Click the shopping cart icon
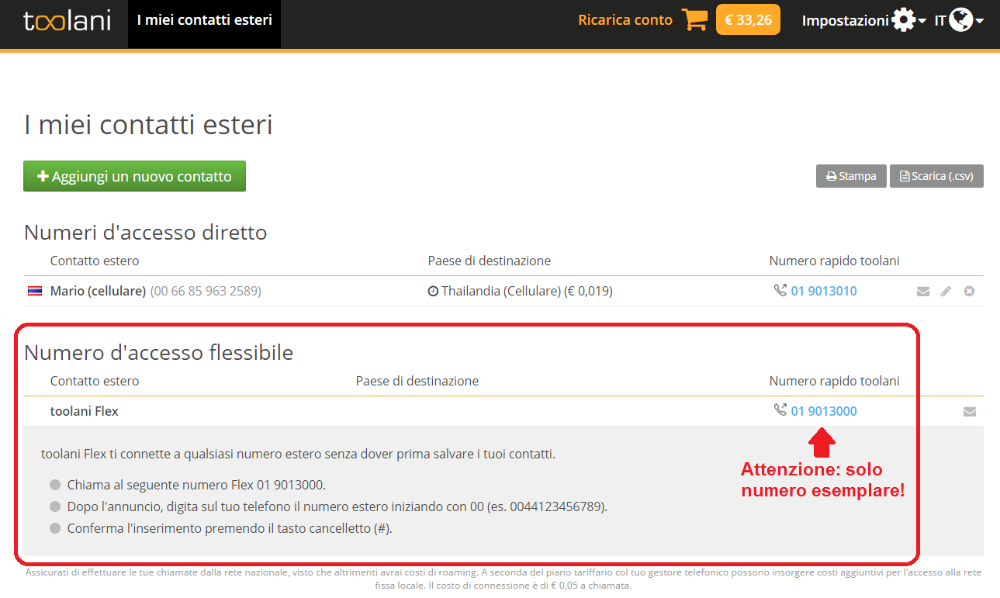 click(x=695, y=20)
